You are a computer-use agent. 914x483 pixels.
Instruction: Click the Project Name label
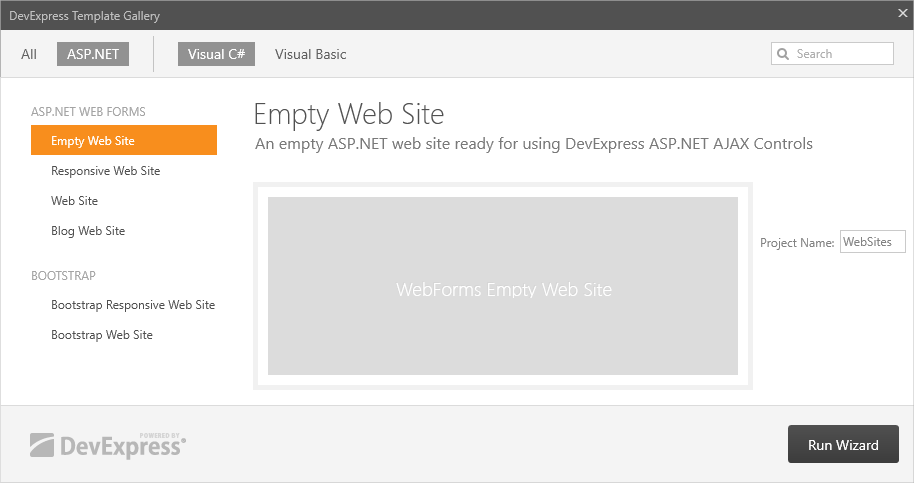[797, 243]
